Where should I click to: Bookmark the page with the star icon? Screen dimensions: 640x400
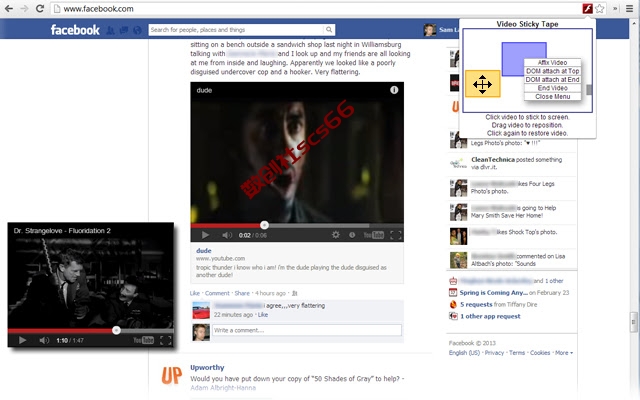[x=599, y=9]
